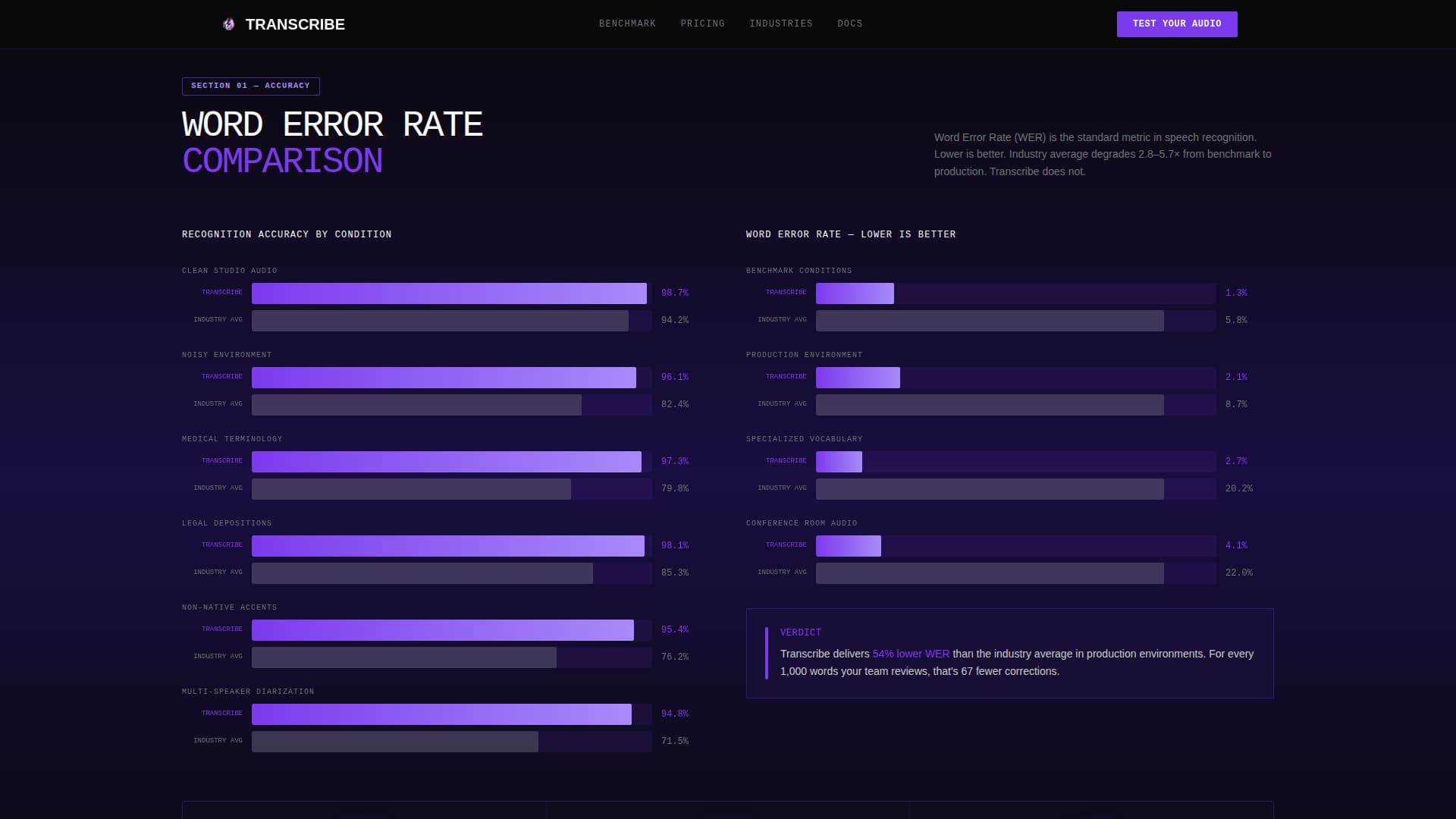The width and height of the screenshot is (1456, 819).
Task: Go to the Pricing nav item
Action: (702, 24)
